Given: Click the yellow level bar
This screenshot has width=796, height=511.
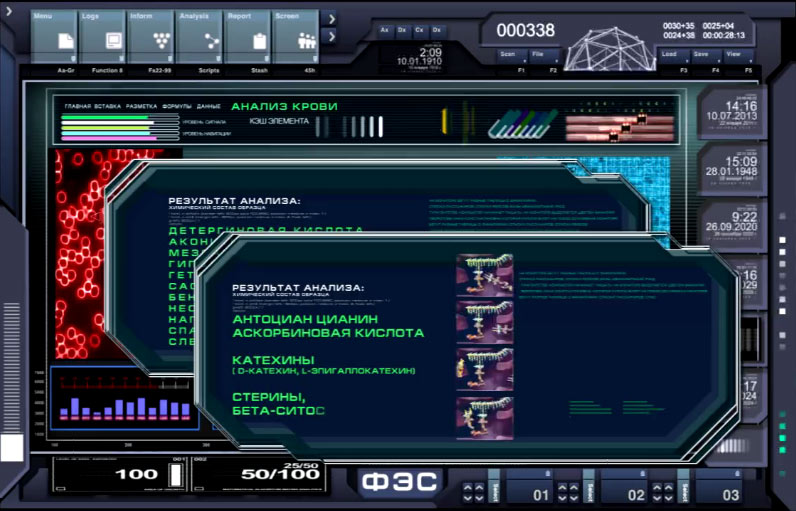Looking at the screenshot, I should (119, 128).
